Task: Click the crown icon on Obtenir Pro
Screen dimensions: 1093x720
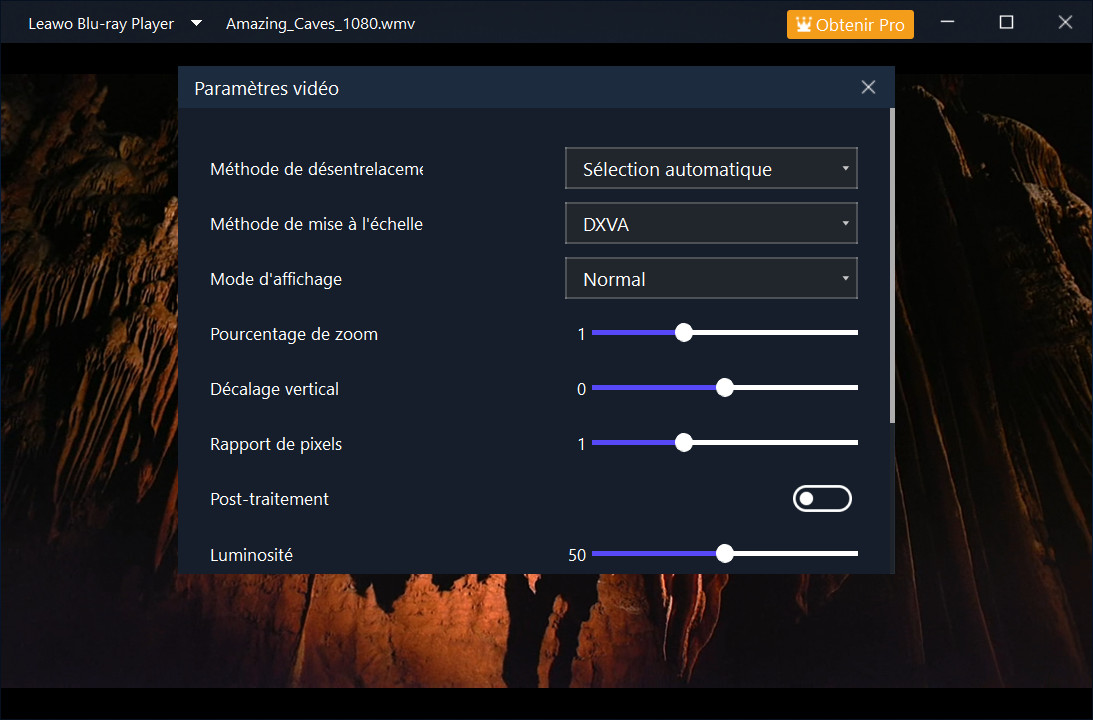Action: point(803,25)
